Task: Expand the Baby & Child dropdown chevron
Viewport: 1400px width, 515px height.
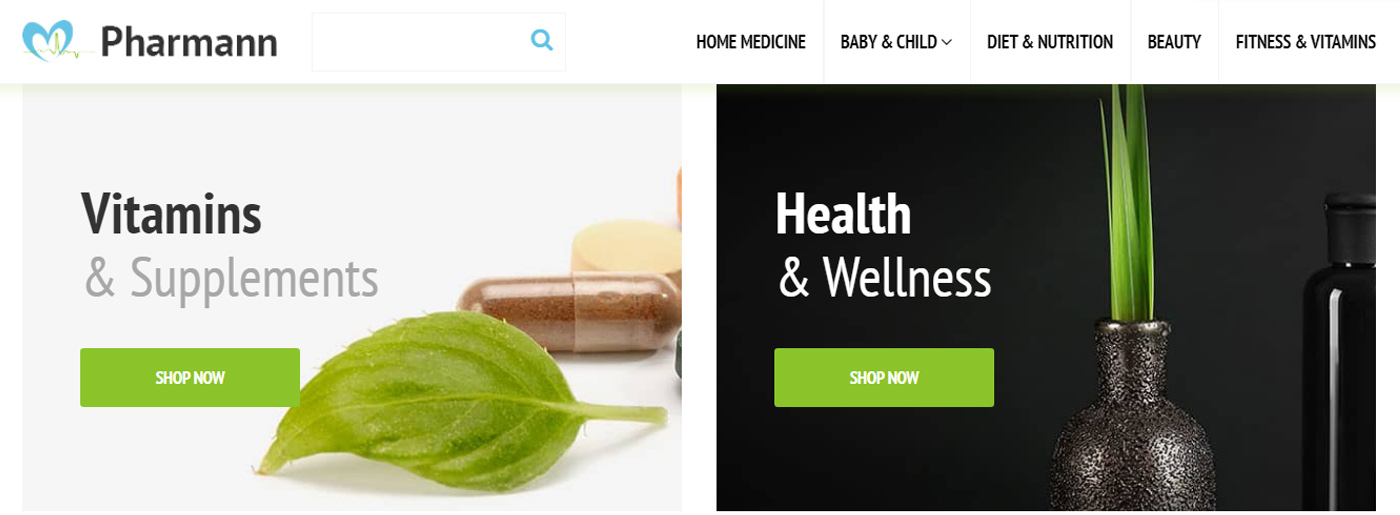Action: [x=947, y=42]
